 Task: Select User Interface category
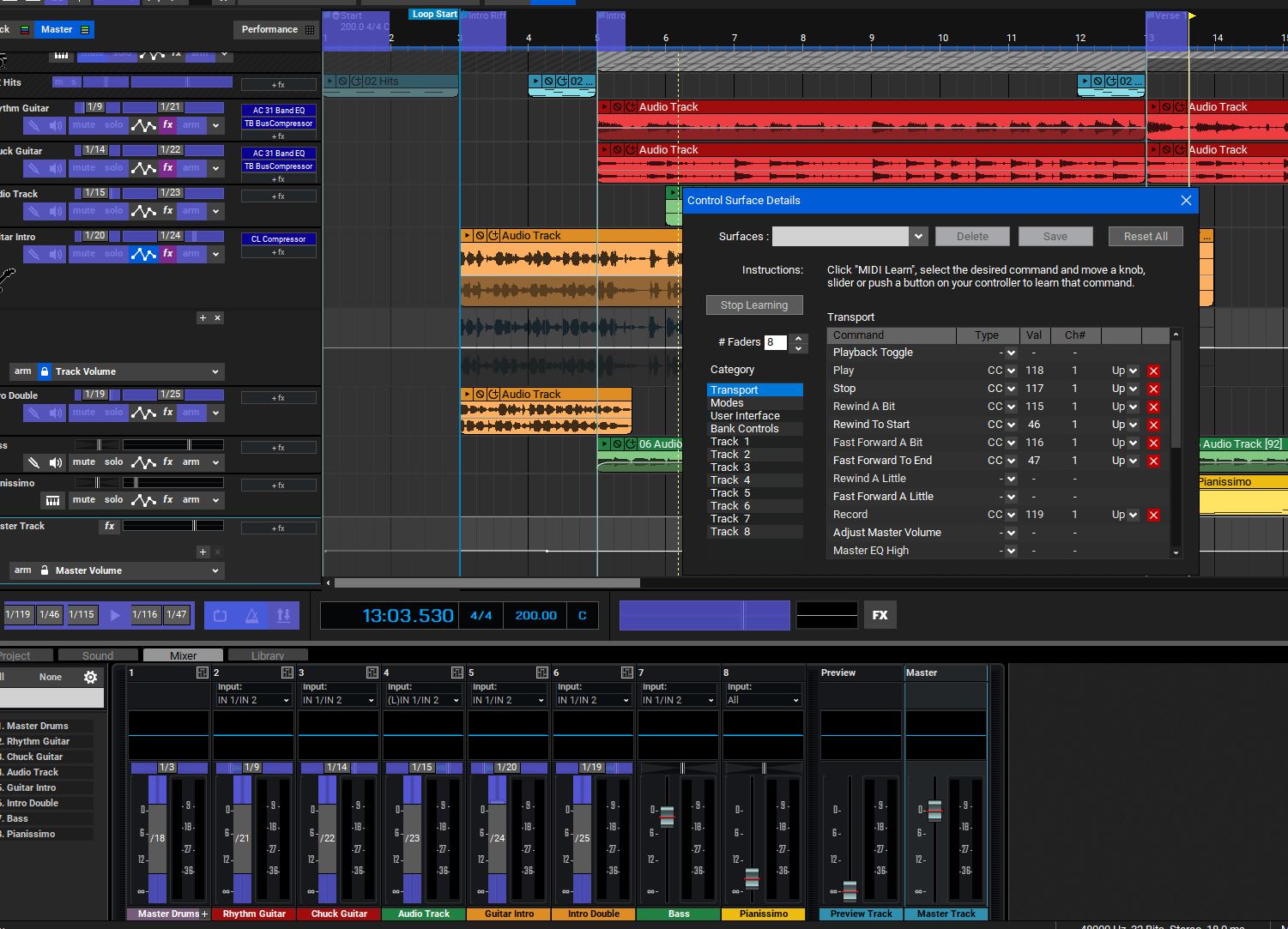click(x=755, y=415)
